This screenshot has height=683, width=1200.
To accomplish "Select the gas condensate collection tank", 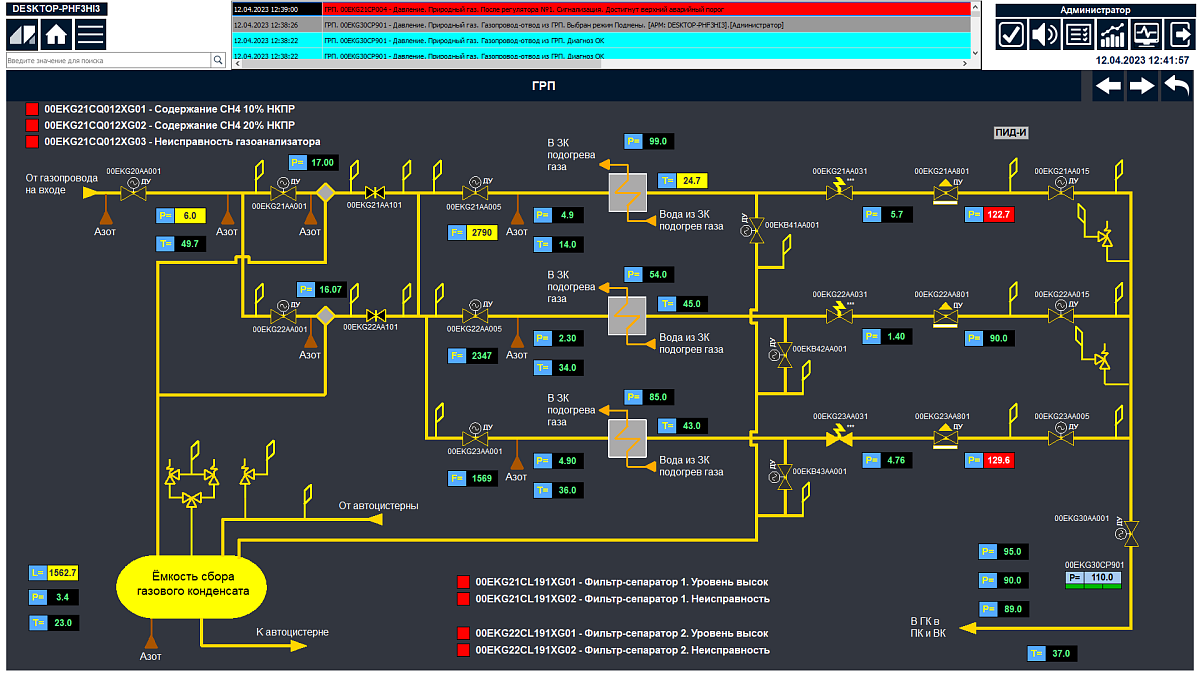I will click(193, 584).
